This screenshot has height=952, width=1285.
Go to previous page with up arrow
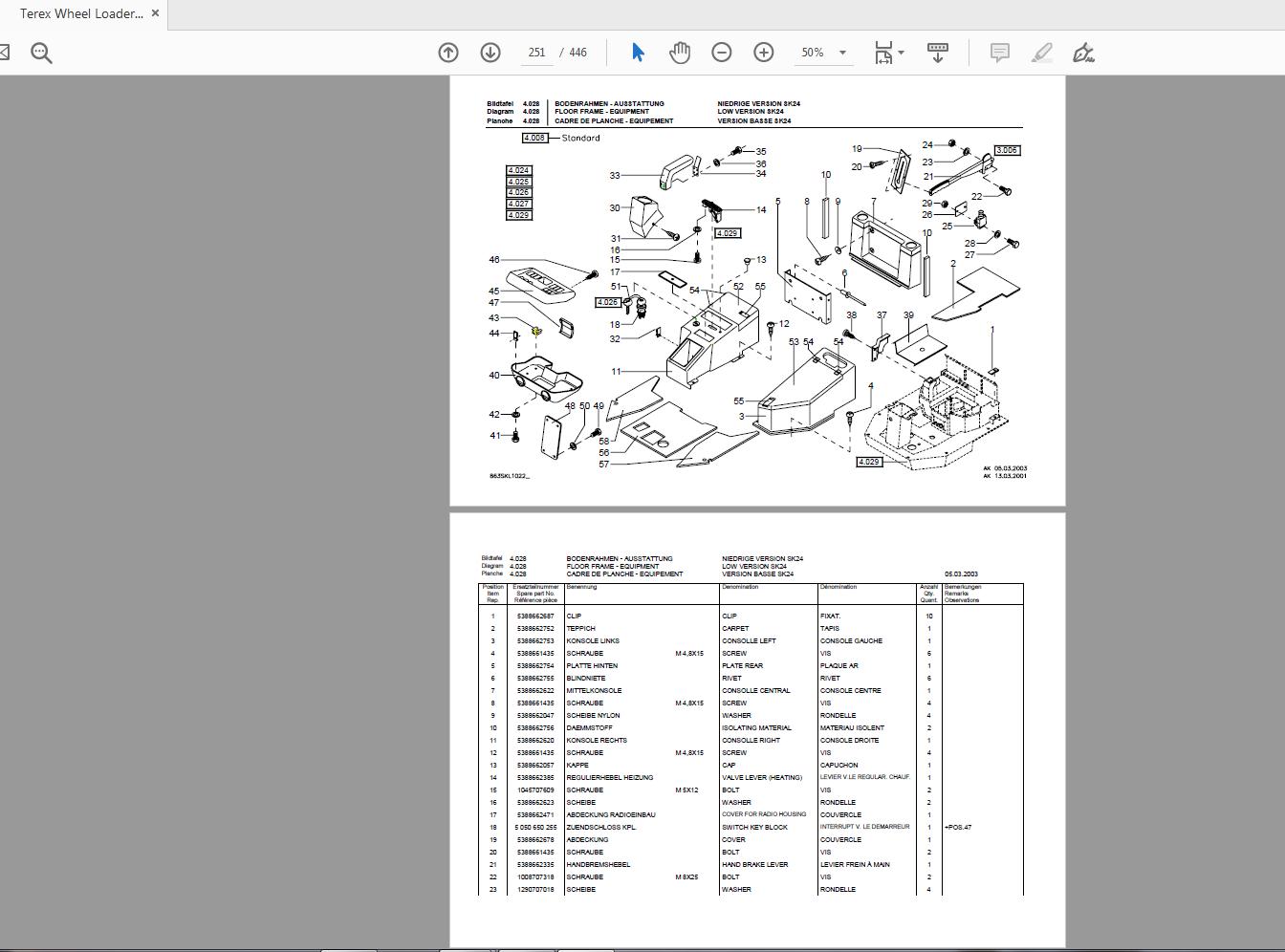[448, 53]
